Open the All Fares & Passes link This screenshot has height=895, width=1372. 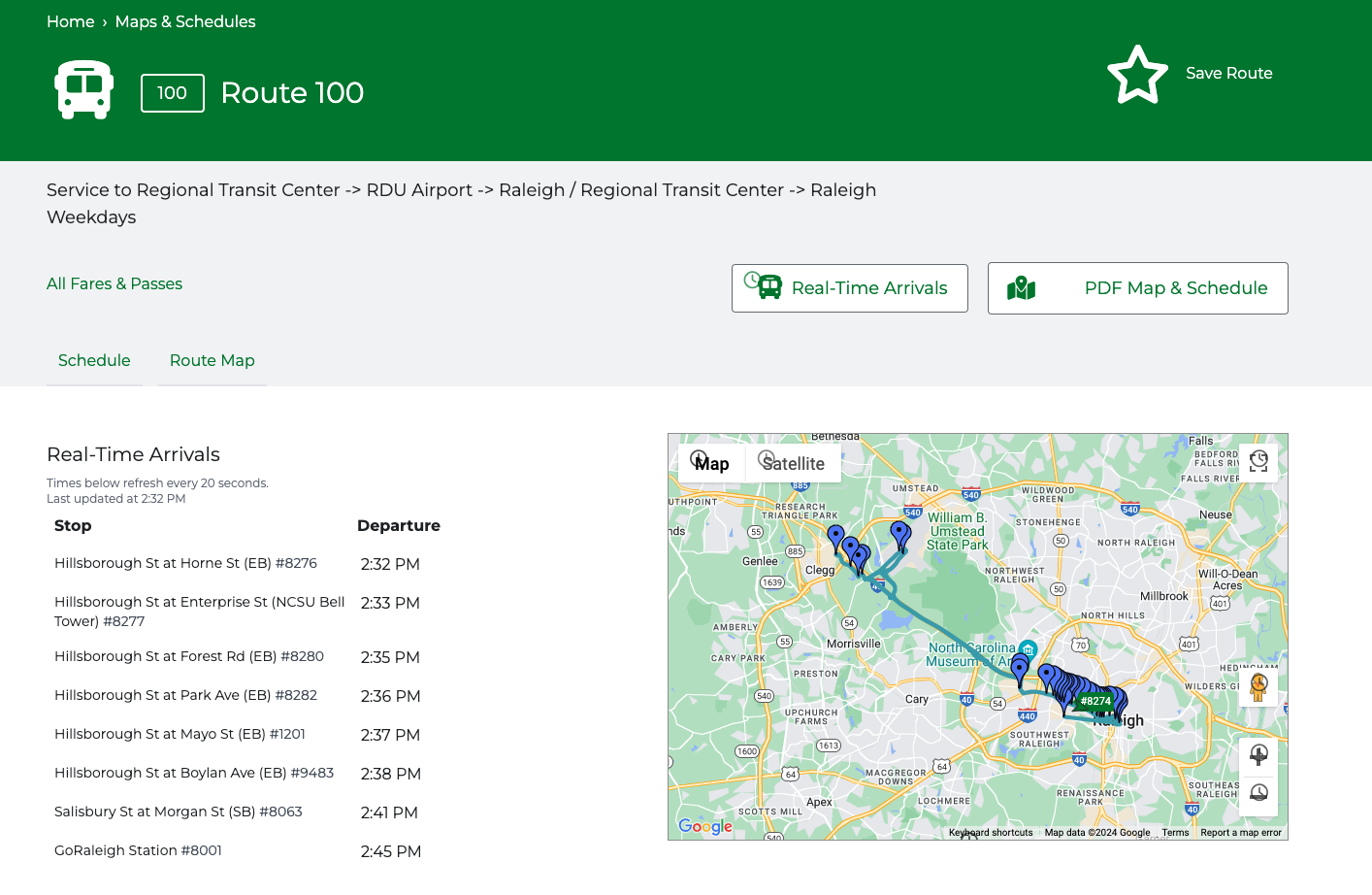point(114,283)
